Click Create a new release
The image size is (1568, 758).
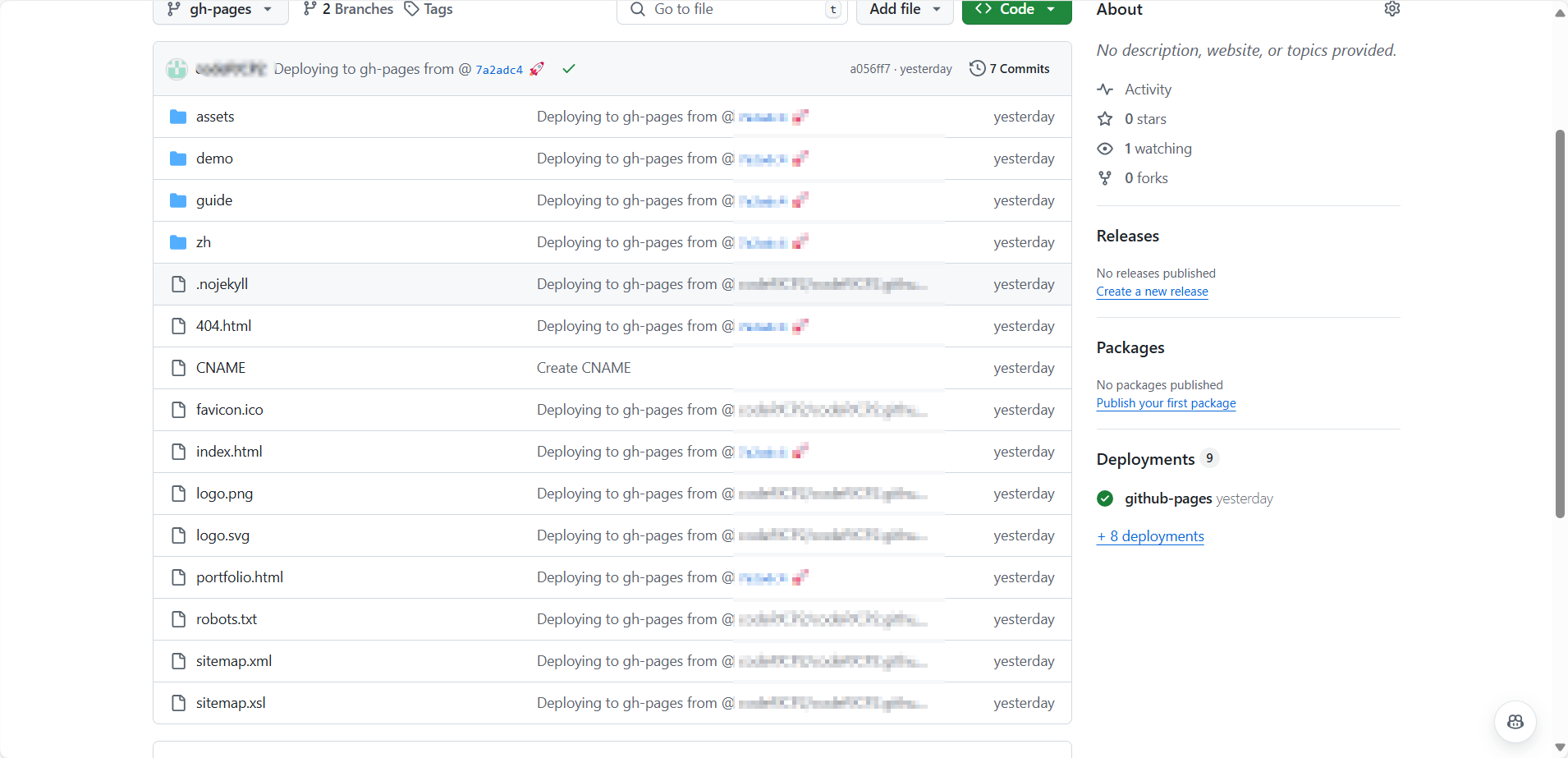(1152, 292)
